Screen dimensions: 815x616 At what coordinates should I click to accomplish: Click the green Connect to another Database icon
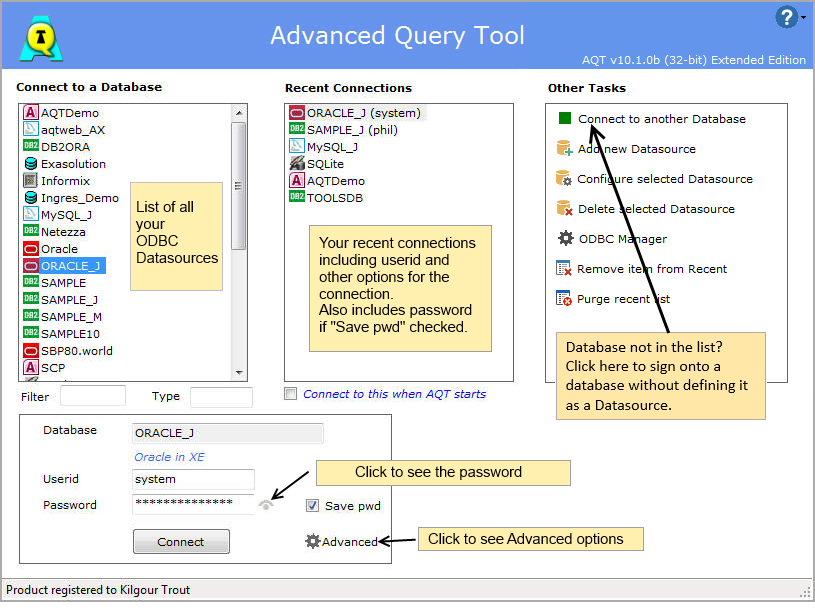pyautogui.click(x=564, y=118)
